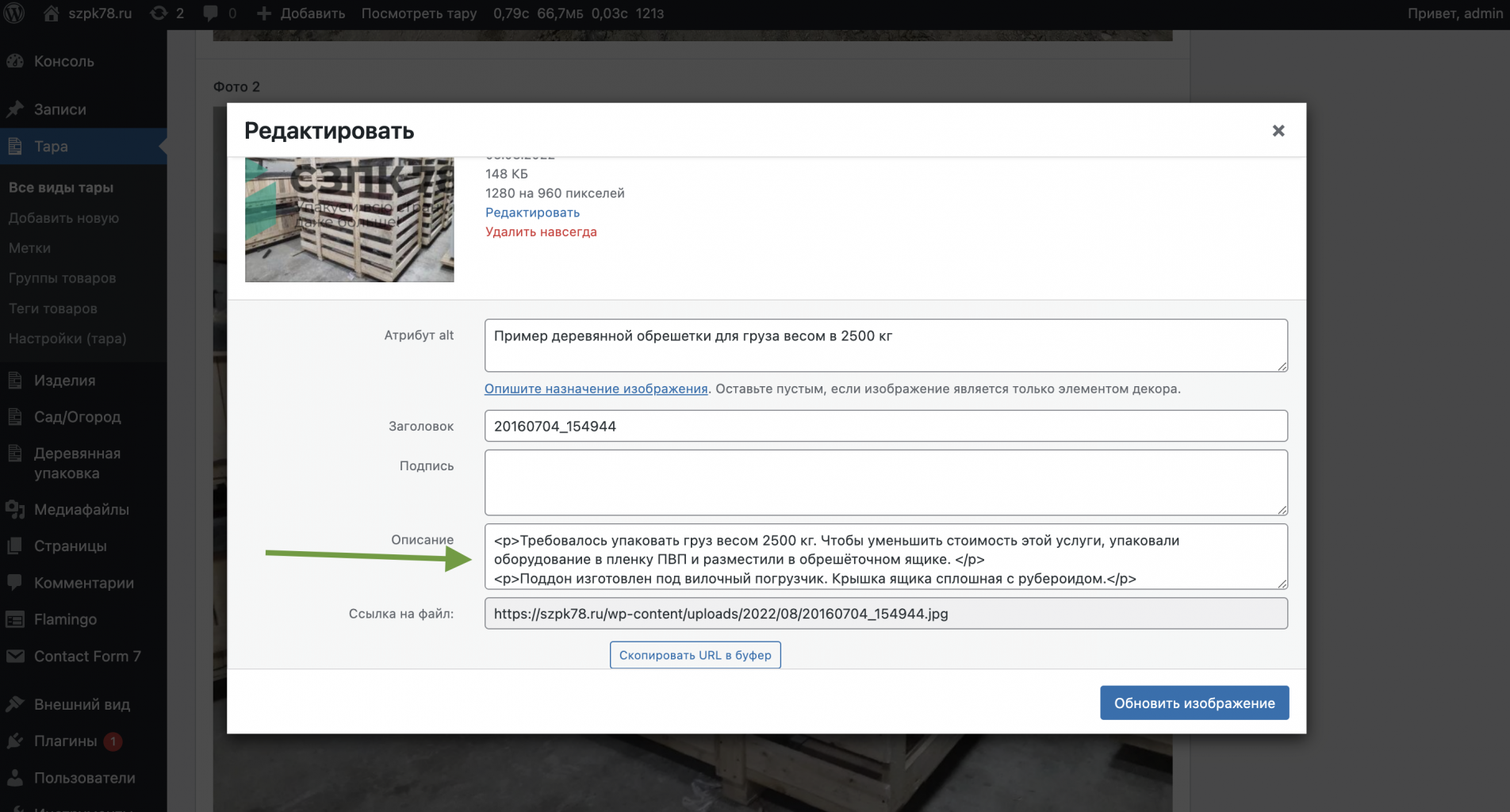Click the plugins update count badge

(113, 741)
